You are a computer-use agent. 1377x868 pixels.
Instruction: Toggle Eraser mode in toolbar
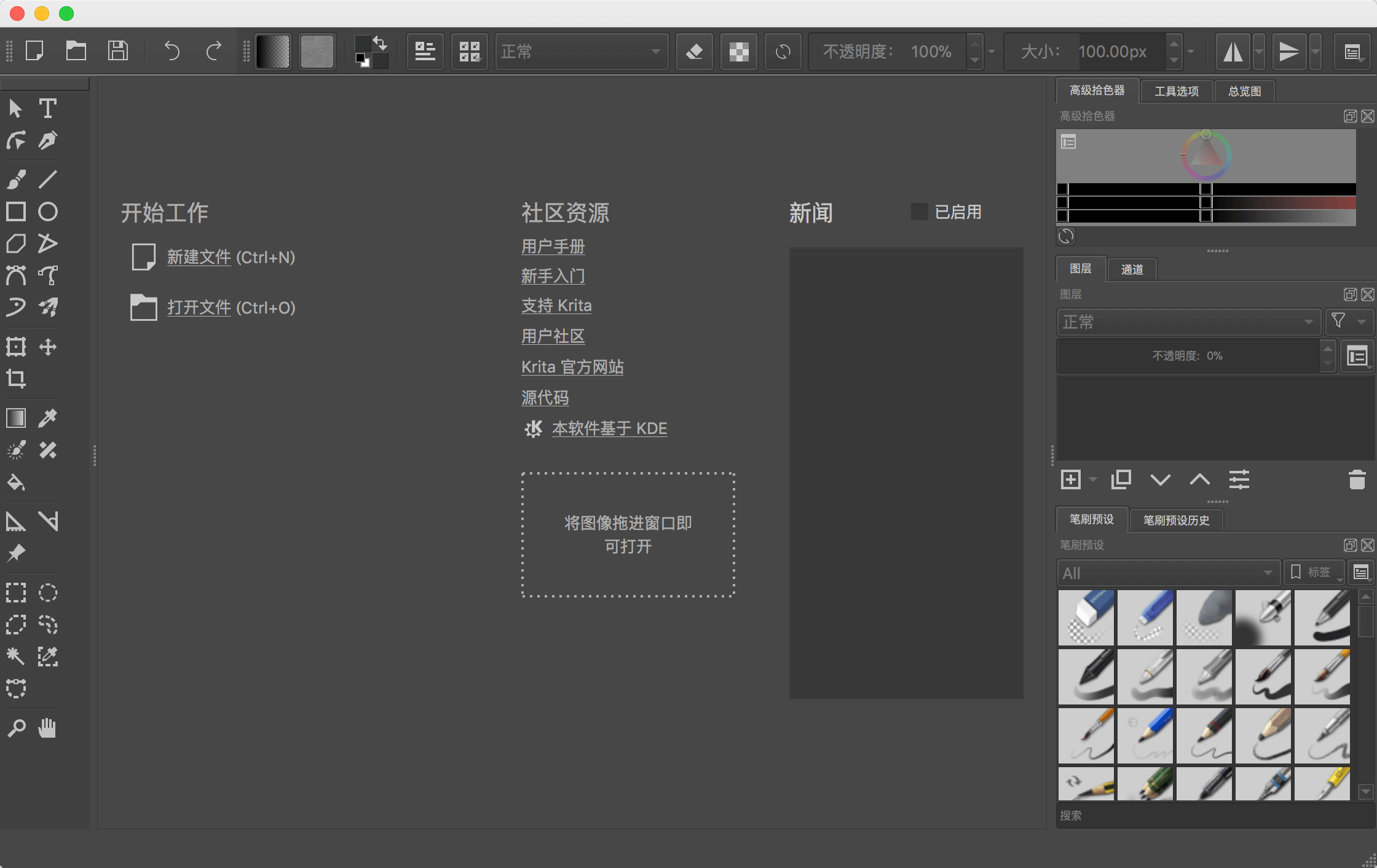pos(695,52)
